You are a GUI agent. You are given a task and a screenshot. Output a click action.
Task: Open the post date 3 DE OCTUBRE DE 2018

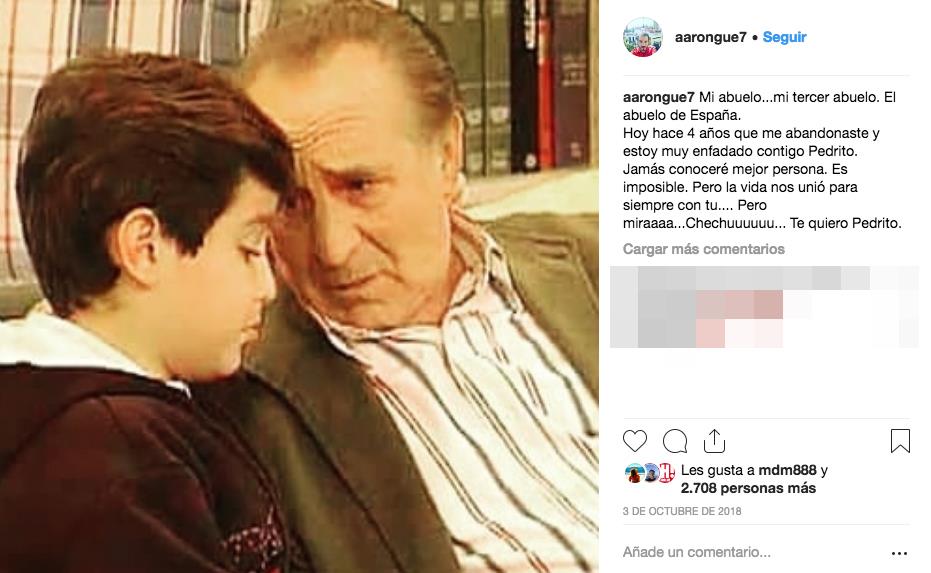682,511
